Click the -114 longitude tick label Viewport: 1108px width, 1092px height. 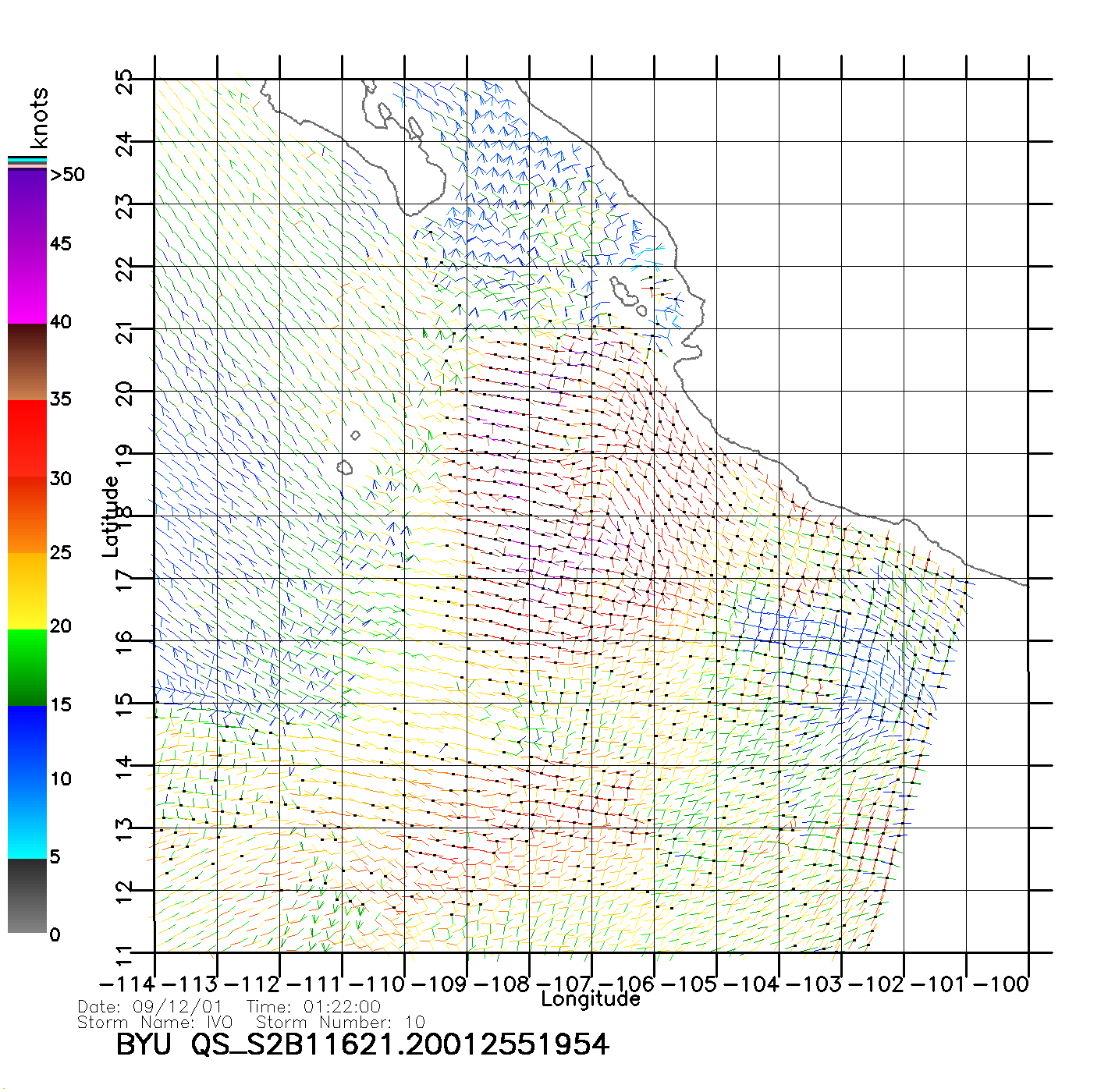(x=127, y=984)
